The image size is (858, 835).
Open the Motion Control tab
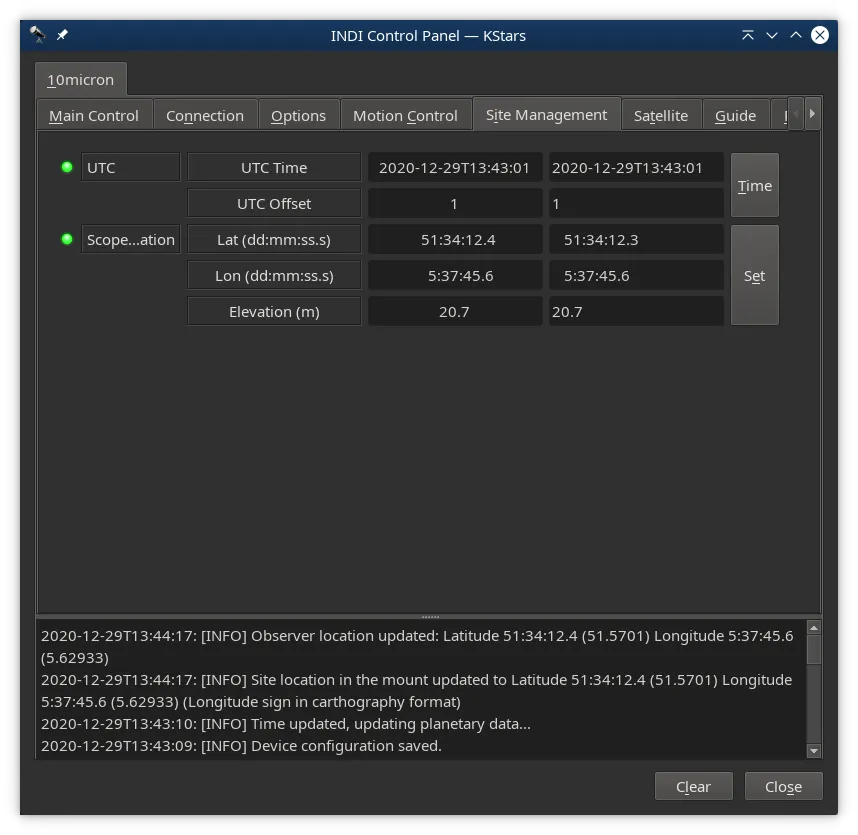405,115
